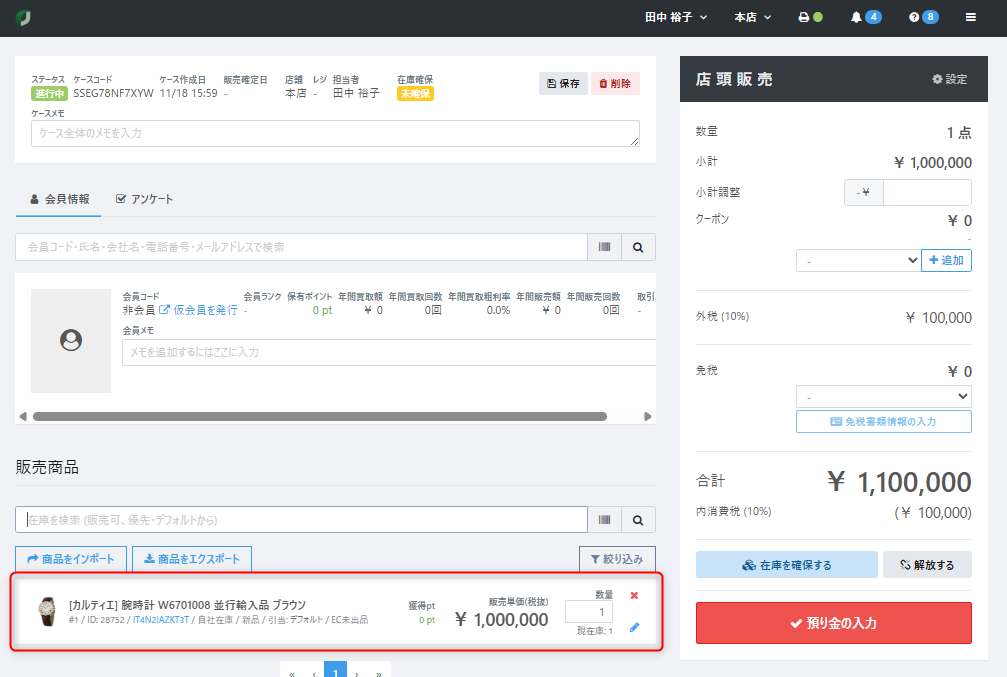The image size is (1007, 677).
Task: Click the product 数量 field
Action: (588, 611)
